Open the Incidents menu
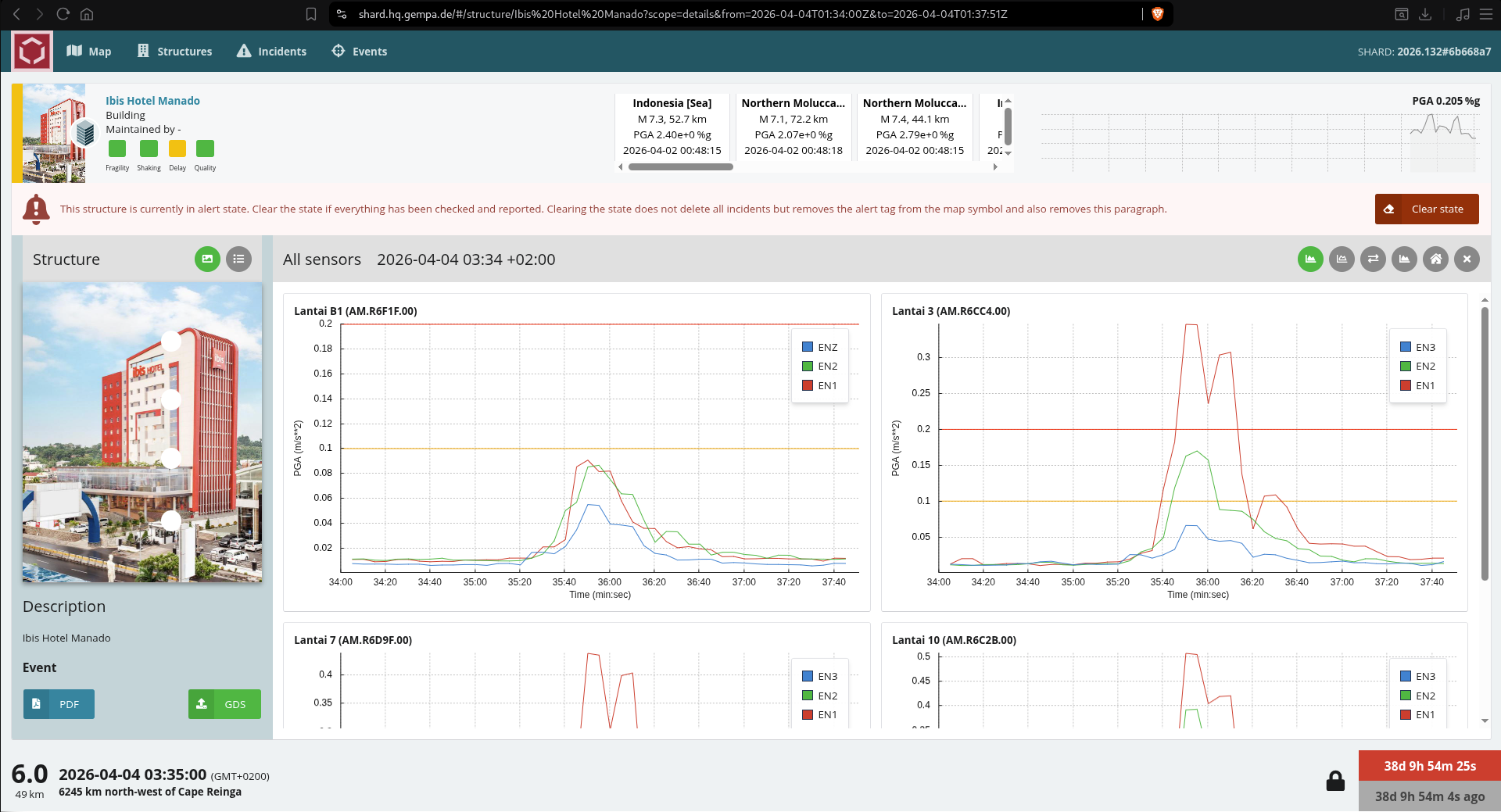The width and height of the screenshot is (1501, 812). (x=271, y=52)
